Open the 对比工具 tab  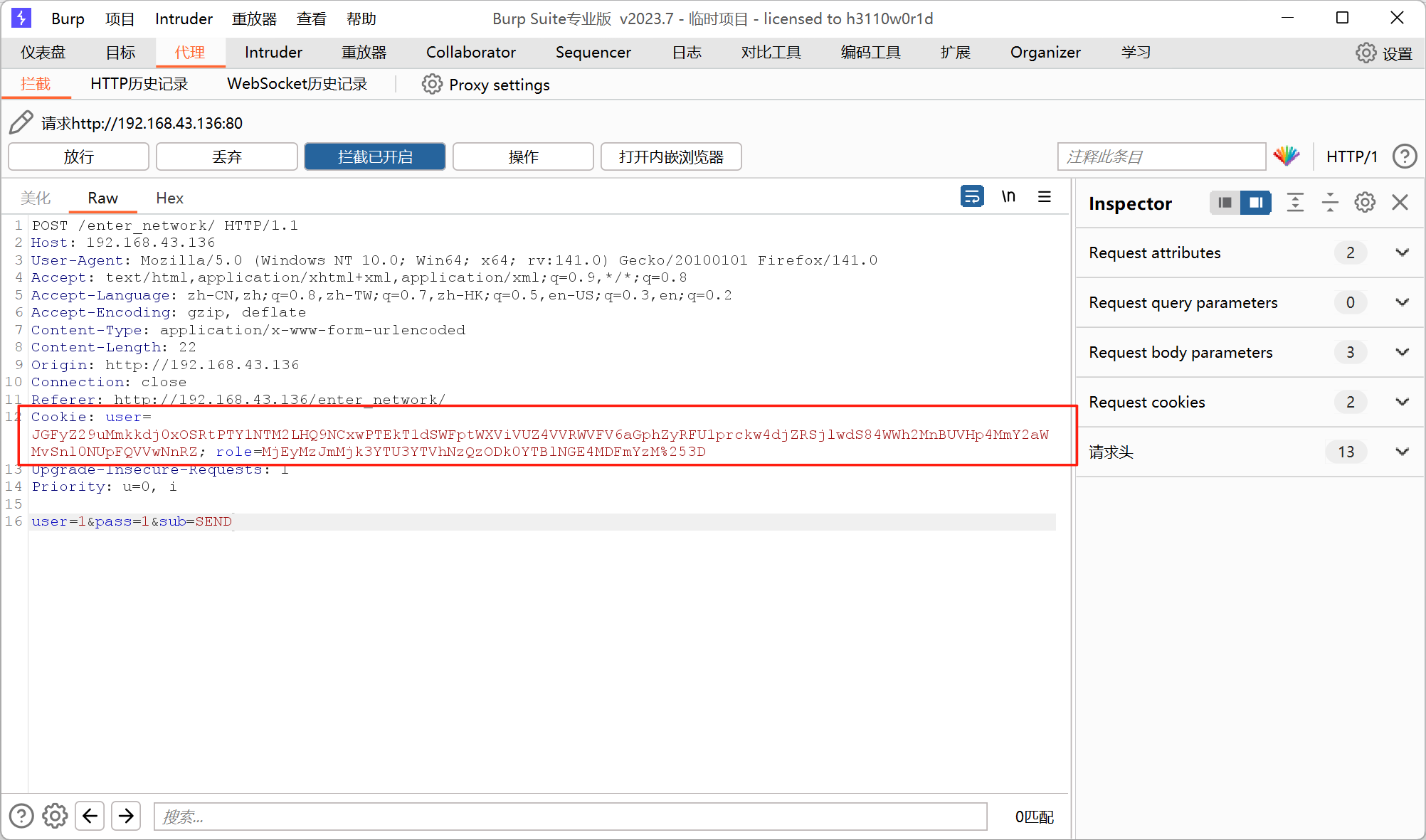[x=771, y=53]
